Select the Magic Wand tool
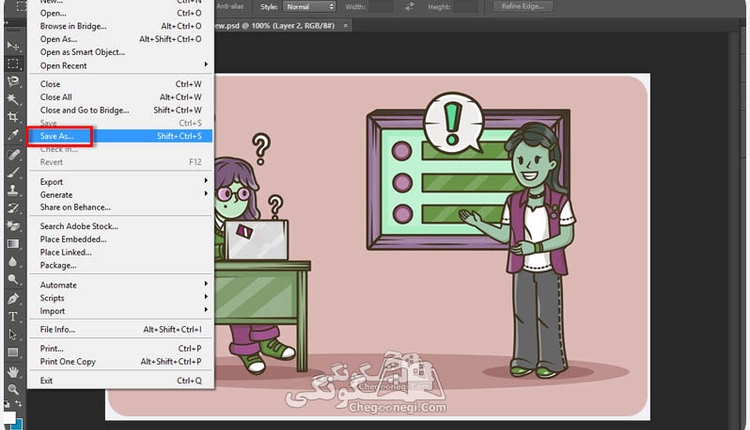750x430 pixels. point(13,99)
